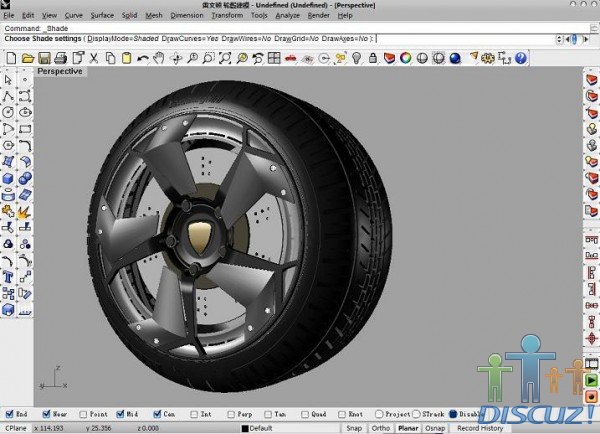This screenshot has height=434, width=600.
Task: Click the Print icon in toolbar
Action: pos(60,58)
